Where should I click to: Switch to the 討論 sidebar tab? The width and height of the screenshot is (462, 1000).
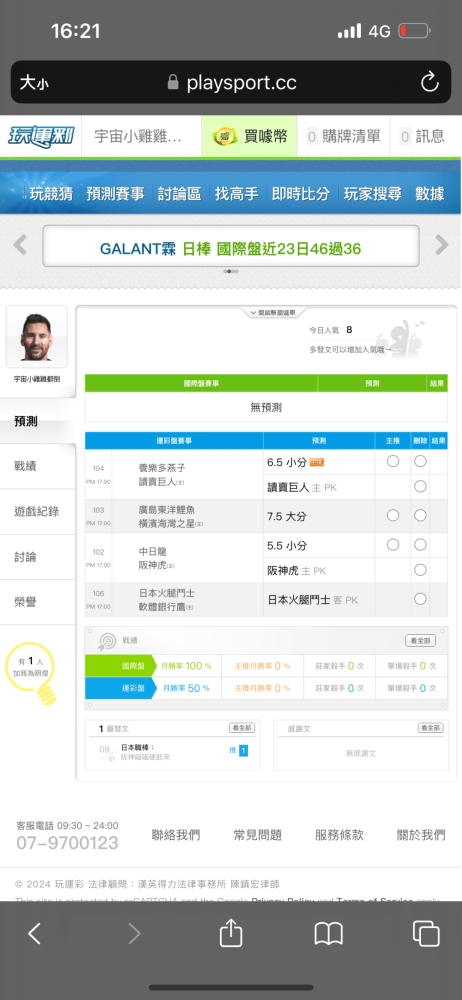pos(38,557)
